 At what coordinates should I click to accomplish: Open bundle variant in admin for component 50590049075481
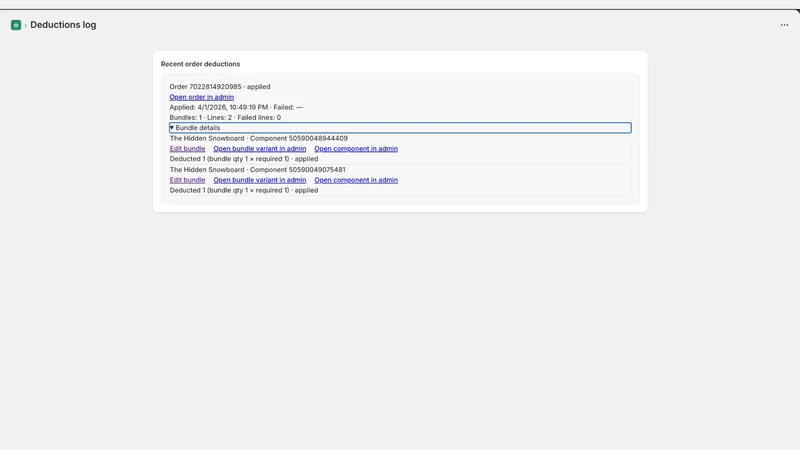tap(260, 180)
